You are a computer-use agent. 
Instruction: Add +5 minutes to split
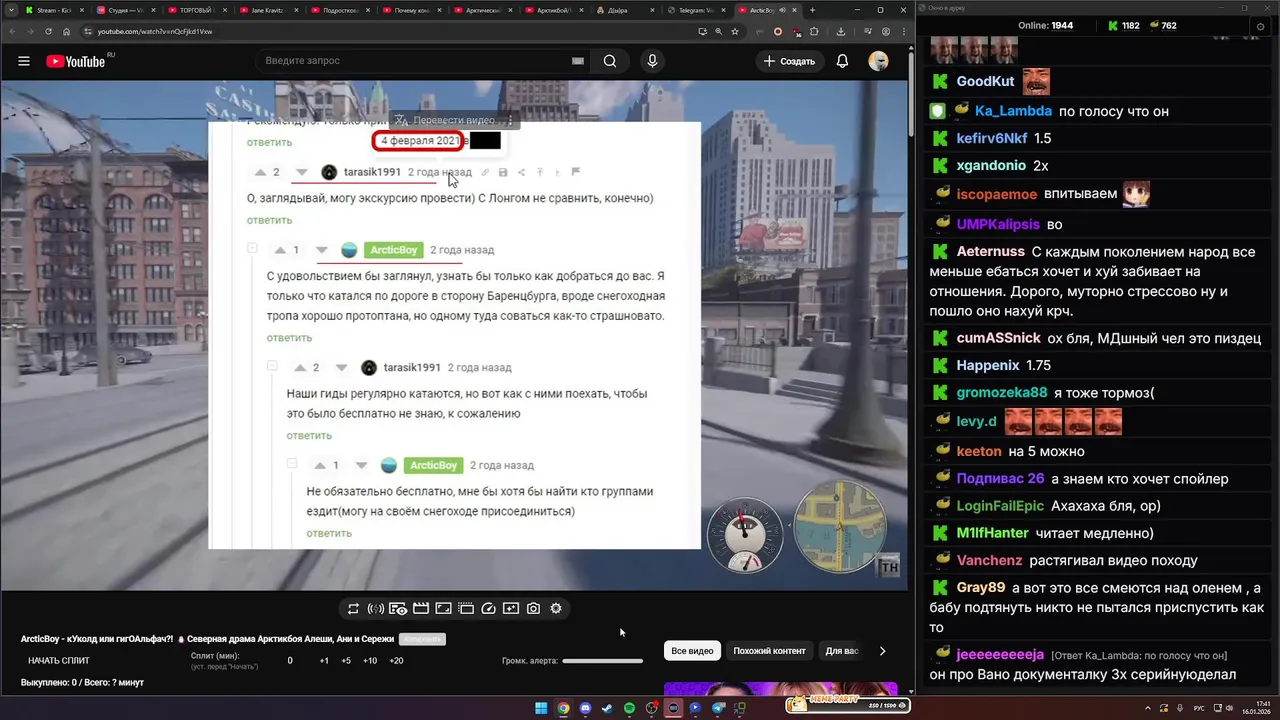pyautogui.click(x=346, y=661)
